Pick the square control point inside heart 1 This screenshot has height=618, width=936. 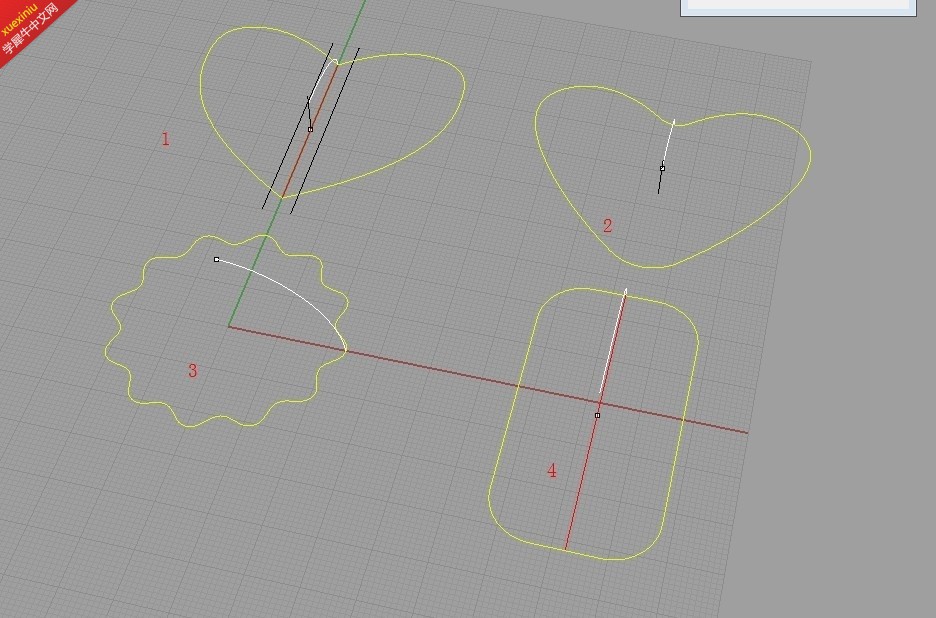tap(310, 129)
